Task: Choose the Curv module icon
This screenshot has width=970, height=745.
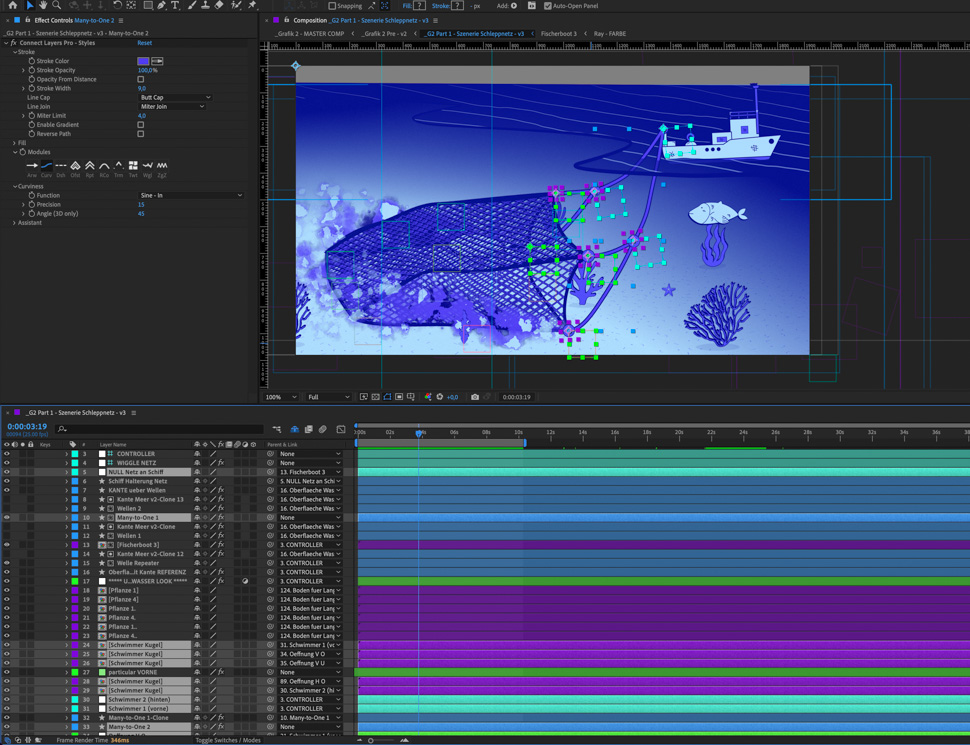Action: pos(46,166)
